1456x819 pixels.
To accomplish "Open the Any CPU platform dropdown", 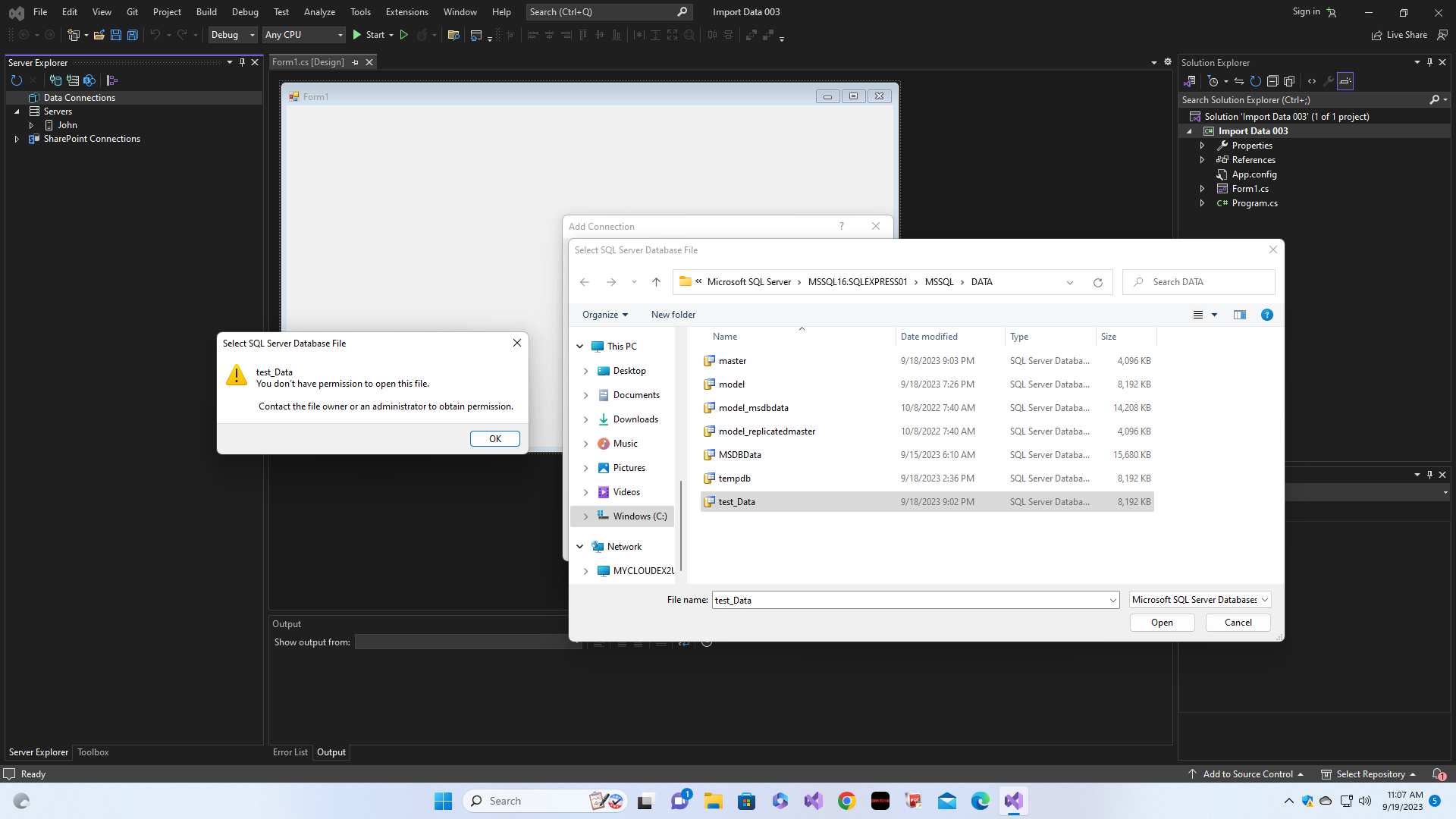I will (303, 35).
